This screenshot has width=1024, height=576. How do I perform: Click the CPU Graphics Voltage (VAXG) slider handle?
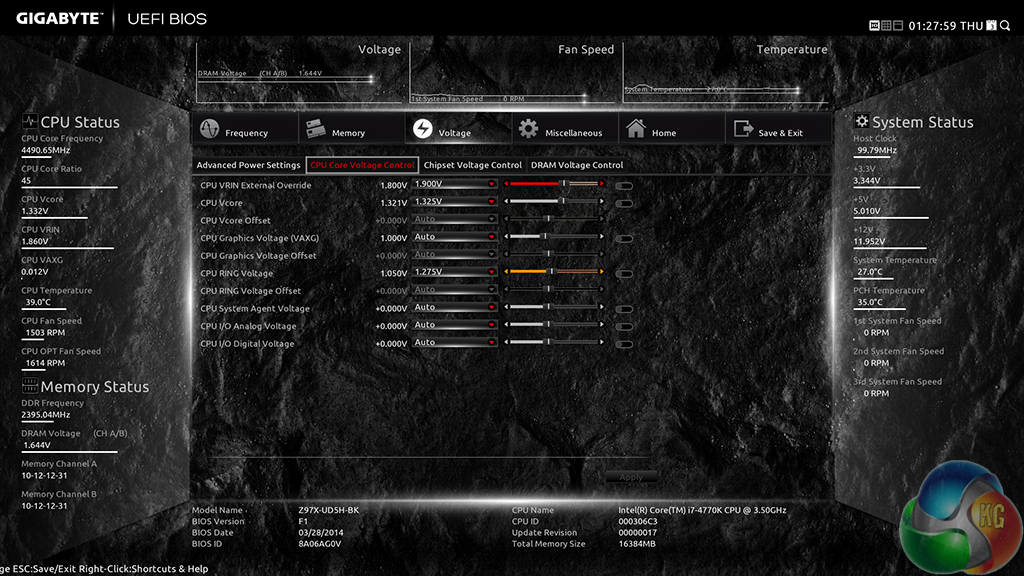coord(545,237)
